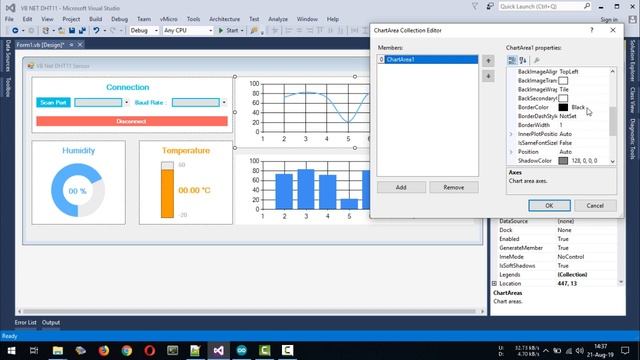
Task: Click Sign in link at top right
Action: (609, 20)
